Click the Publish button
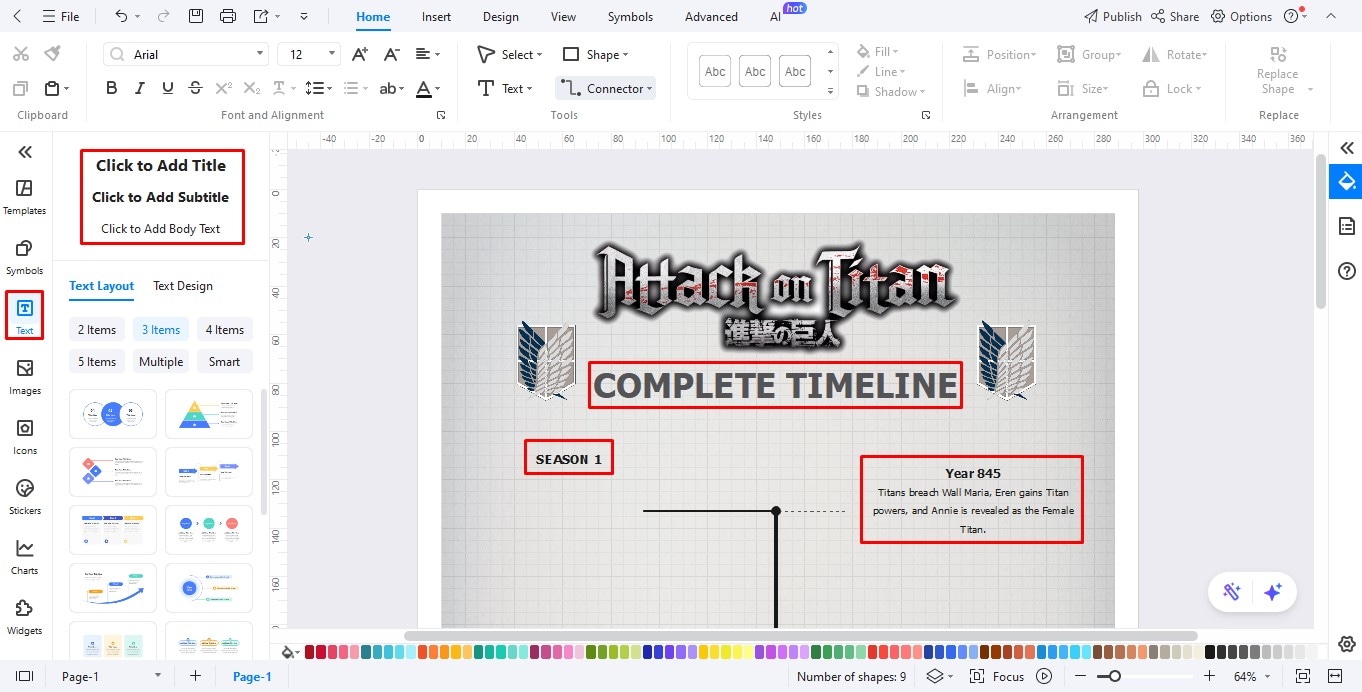This screenshot has height=692, width=1362. coord(1113,17)
